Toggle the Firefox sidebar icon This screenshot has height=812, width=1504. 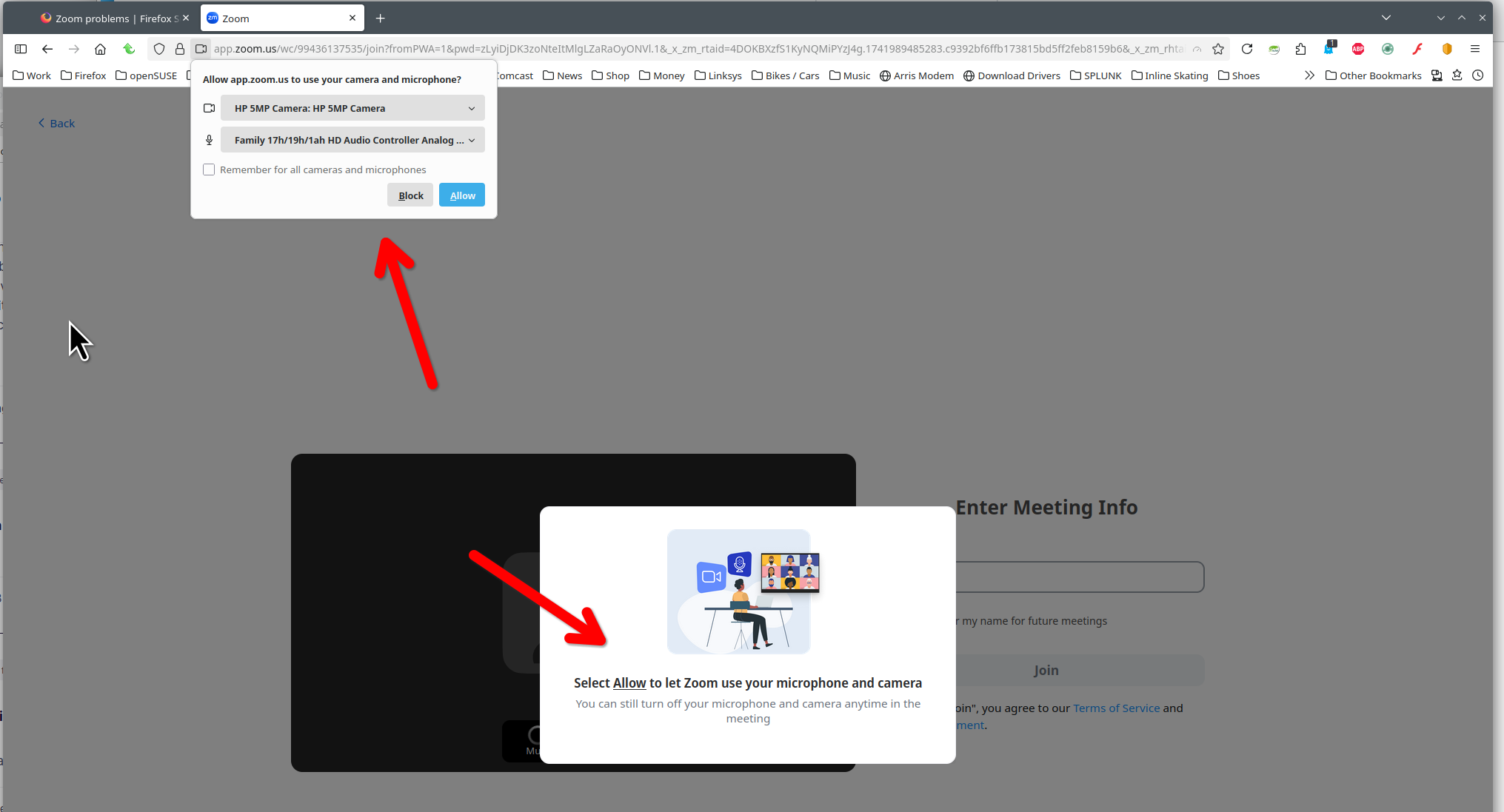click(x=21, y=49)
